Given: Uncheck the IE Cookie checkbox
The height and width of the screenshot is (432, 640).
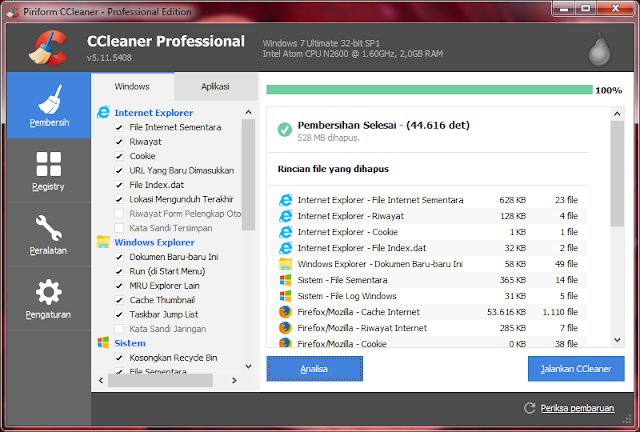Looking at the screenshot, I should pos(119,156).
